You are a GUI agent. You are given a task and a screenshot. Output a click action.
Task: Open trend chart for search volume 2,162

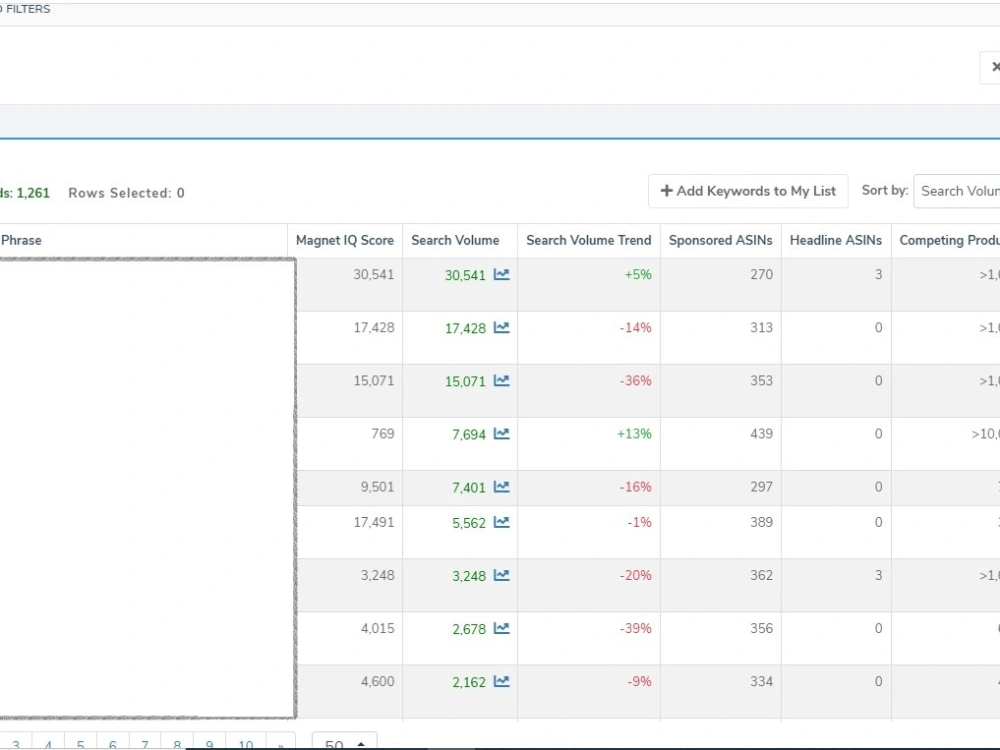coord(502,681)
